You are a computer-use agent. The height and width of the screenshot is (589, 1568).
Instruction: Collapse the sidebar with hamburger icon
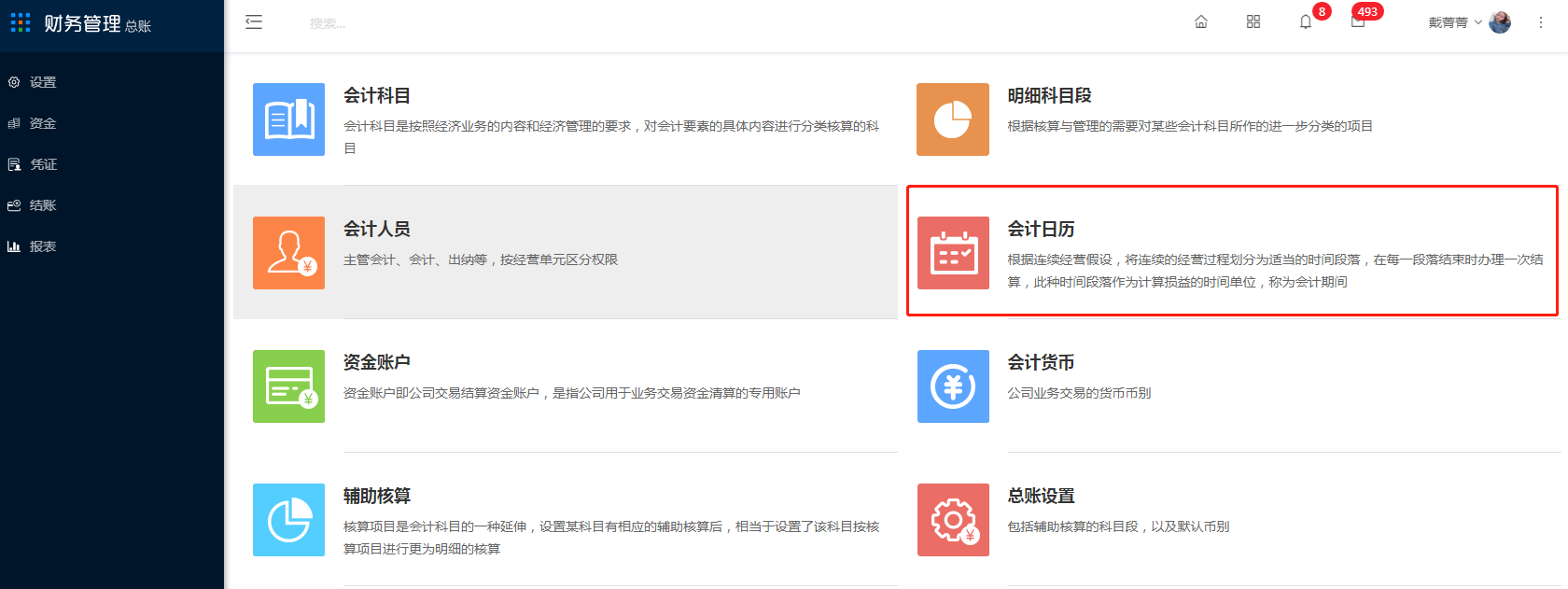(254, 22)
